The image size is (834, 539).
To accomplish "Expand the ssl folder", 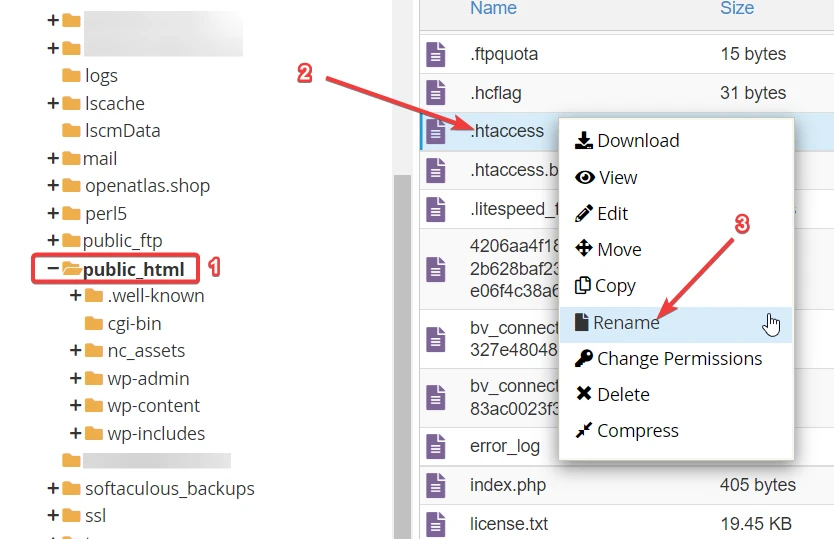I will pyautogui.click(x=53, y=516).
